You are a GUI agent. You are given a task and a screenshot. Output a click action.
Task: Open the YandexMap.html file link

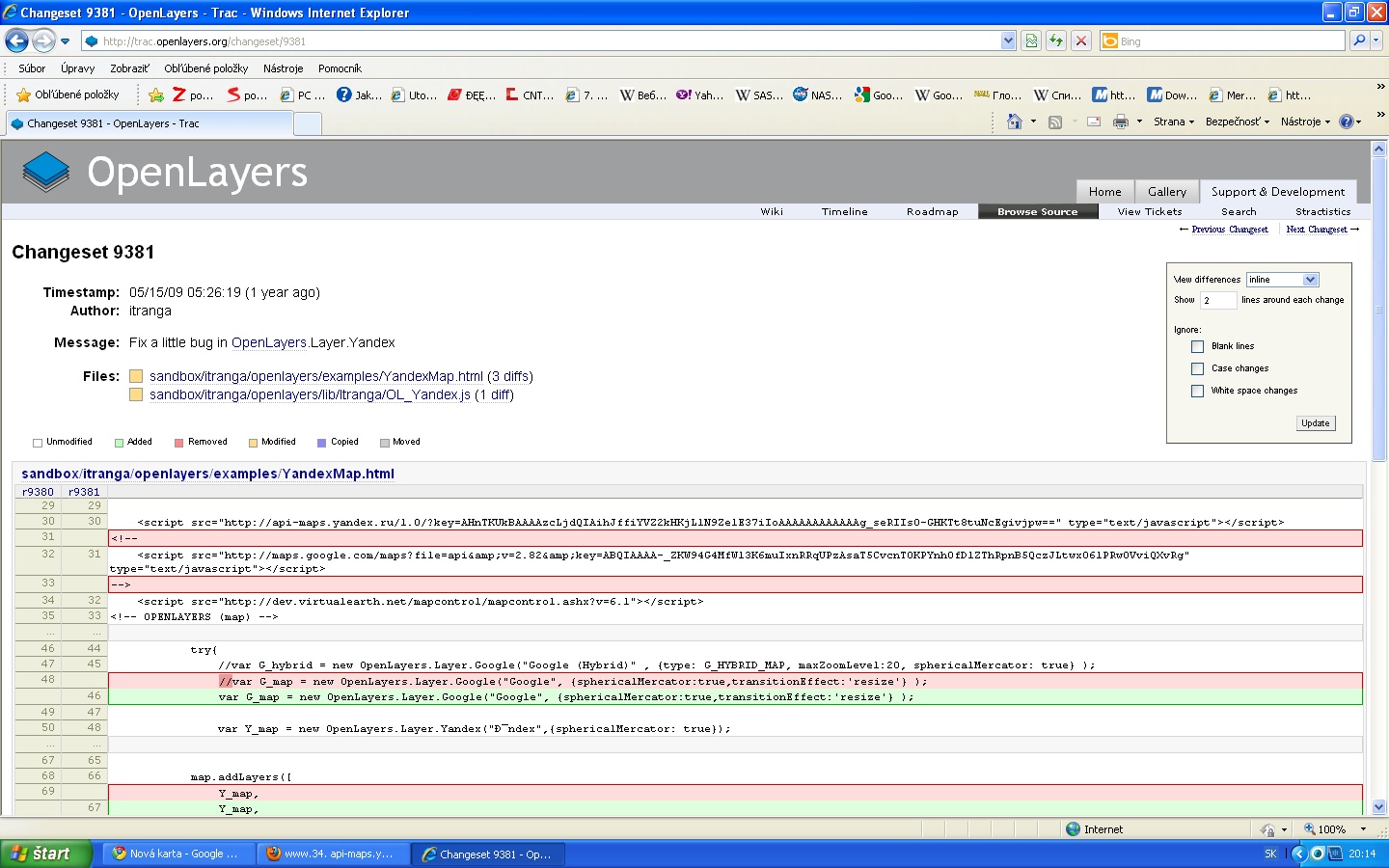(315, 376)
